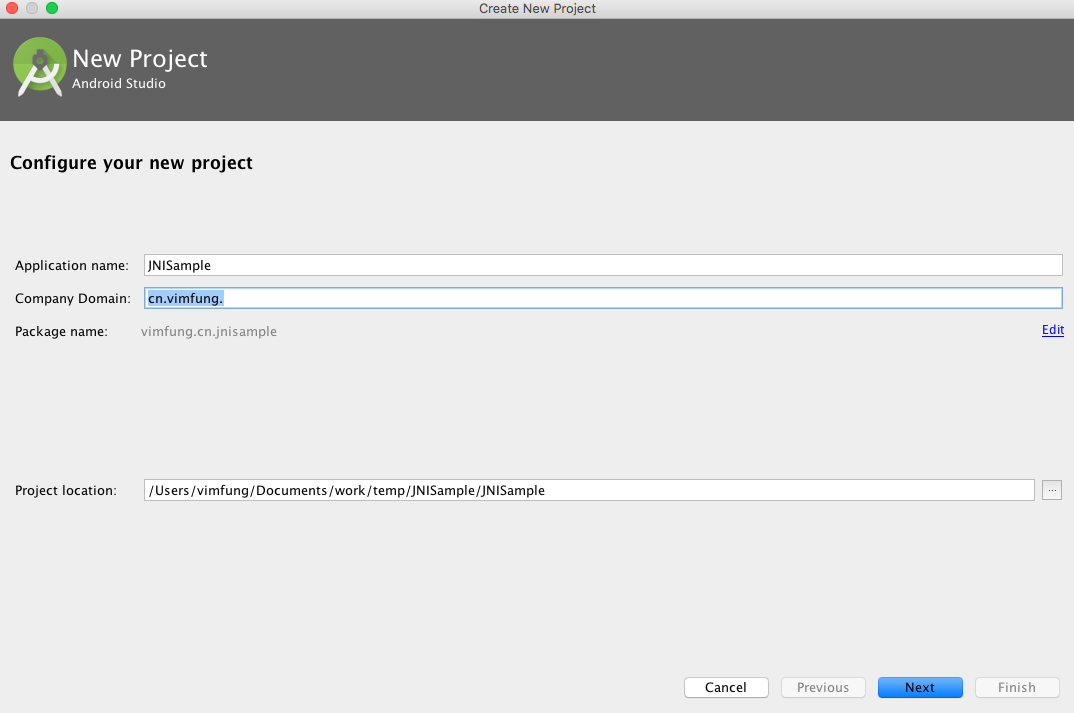This screenshot has height=713, width=1074.
Task: Click the Application name label
Action: point(72,266)
